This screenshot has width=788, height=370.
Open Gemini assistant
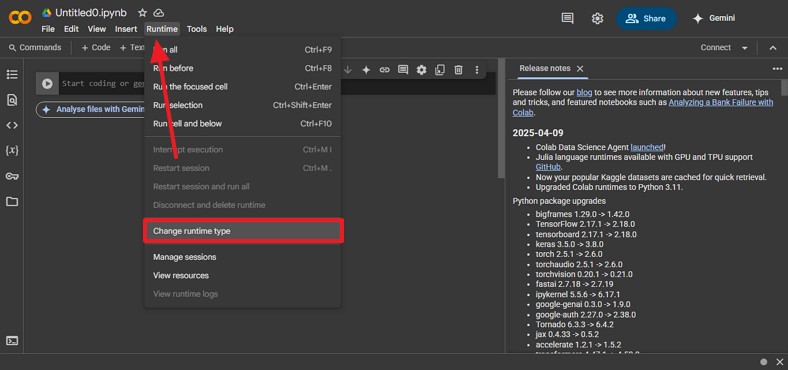click(714, 18)
